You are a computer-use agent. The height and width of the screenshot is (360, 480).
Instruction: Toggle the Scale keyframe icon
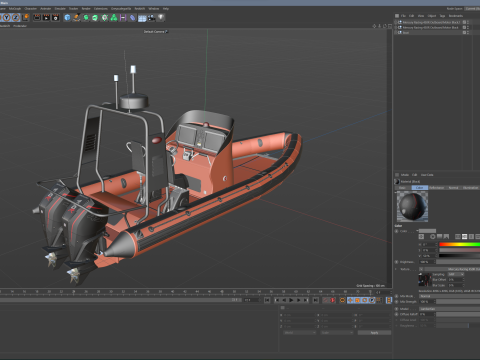pos(358,300)
